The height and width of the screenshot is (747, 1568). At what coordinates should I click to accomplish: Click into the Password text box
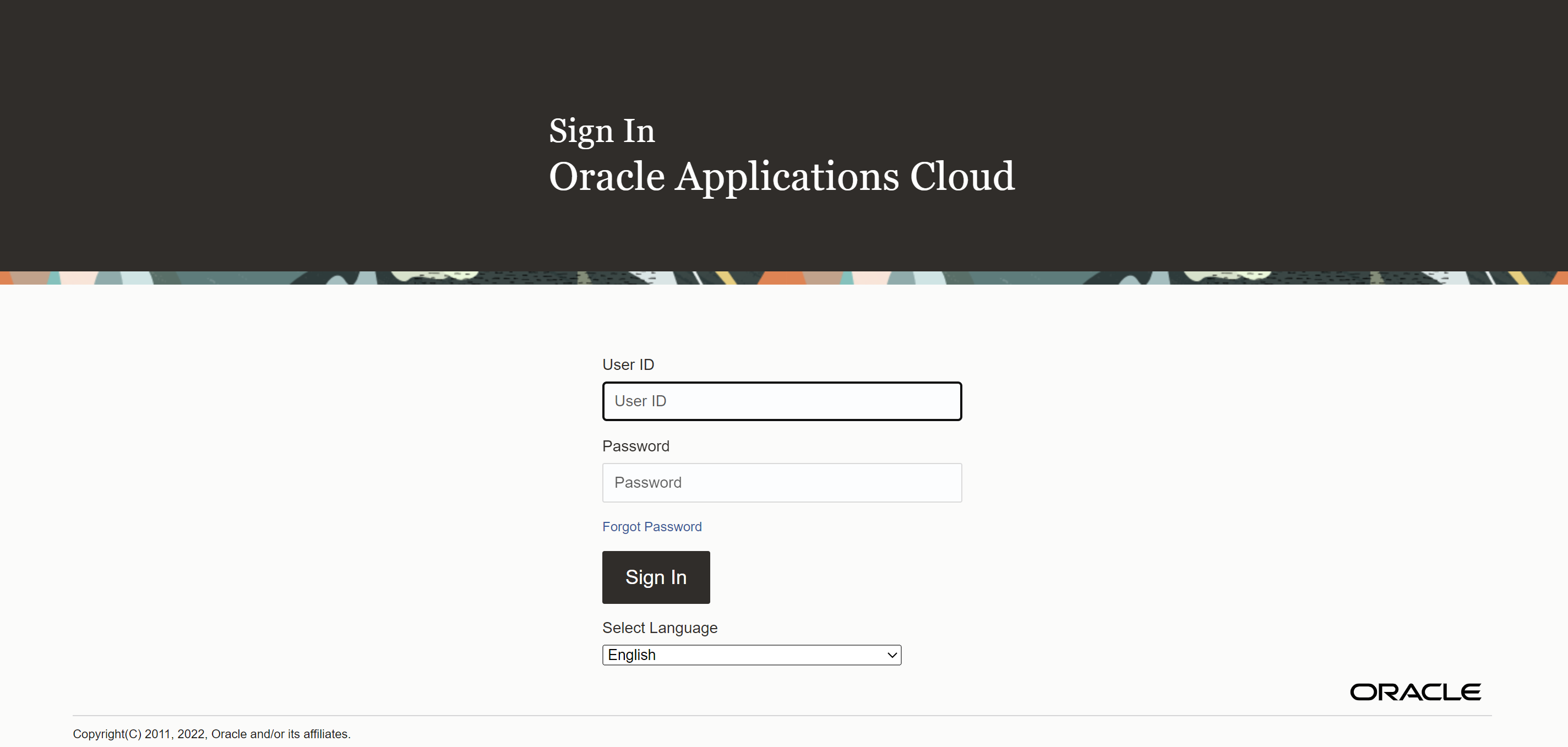[782, 483]
